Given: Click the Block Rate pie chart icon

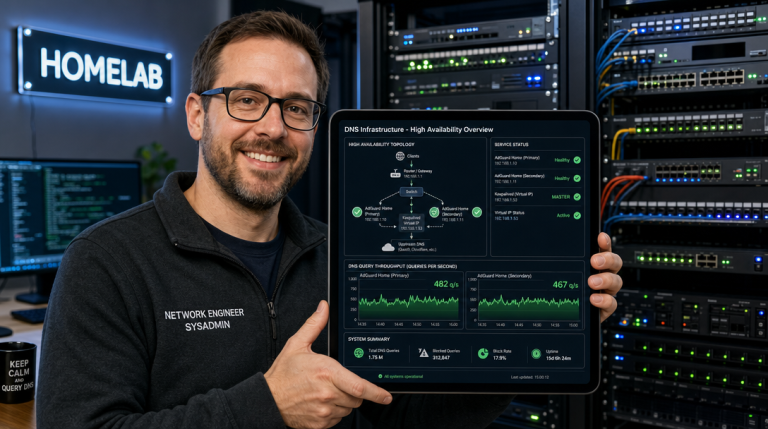Looking at the screenshot, I should pyautogui.click(x=483, y=353).
